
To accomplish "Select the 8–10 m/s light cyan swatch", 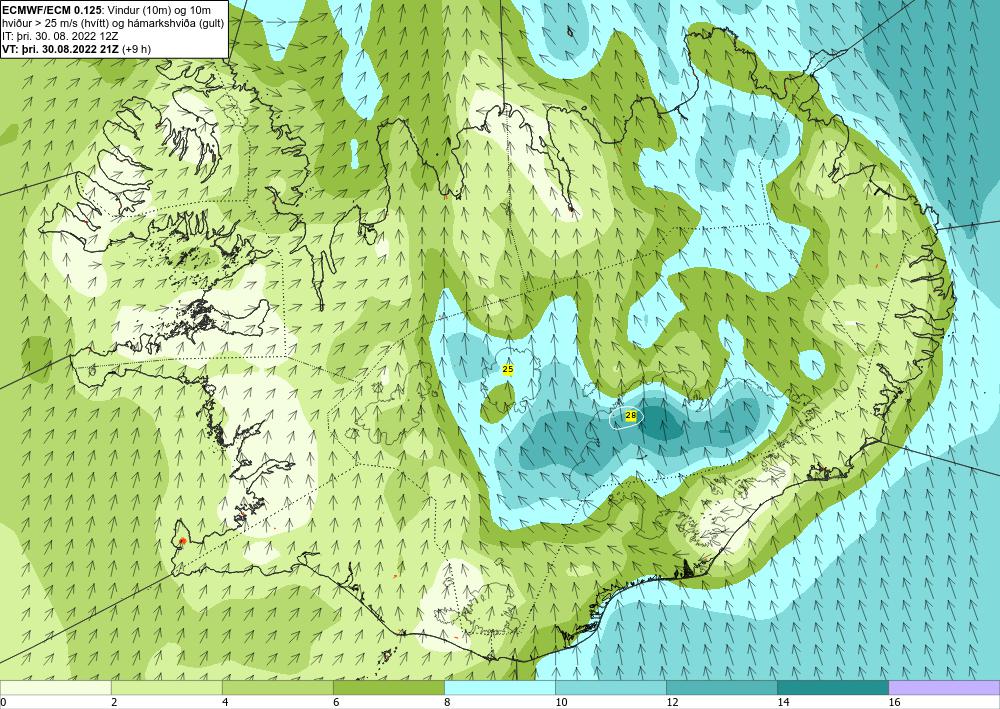I will pyautogui.click(x=499, y=687).
